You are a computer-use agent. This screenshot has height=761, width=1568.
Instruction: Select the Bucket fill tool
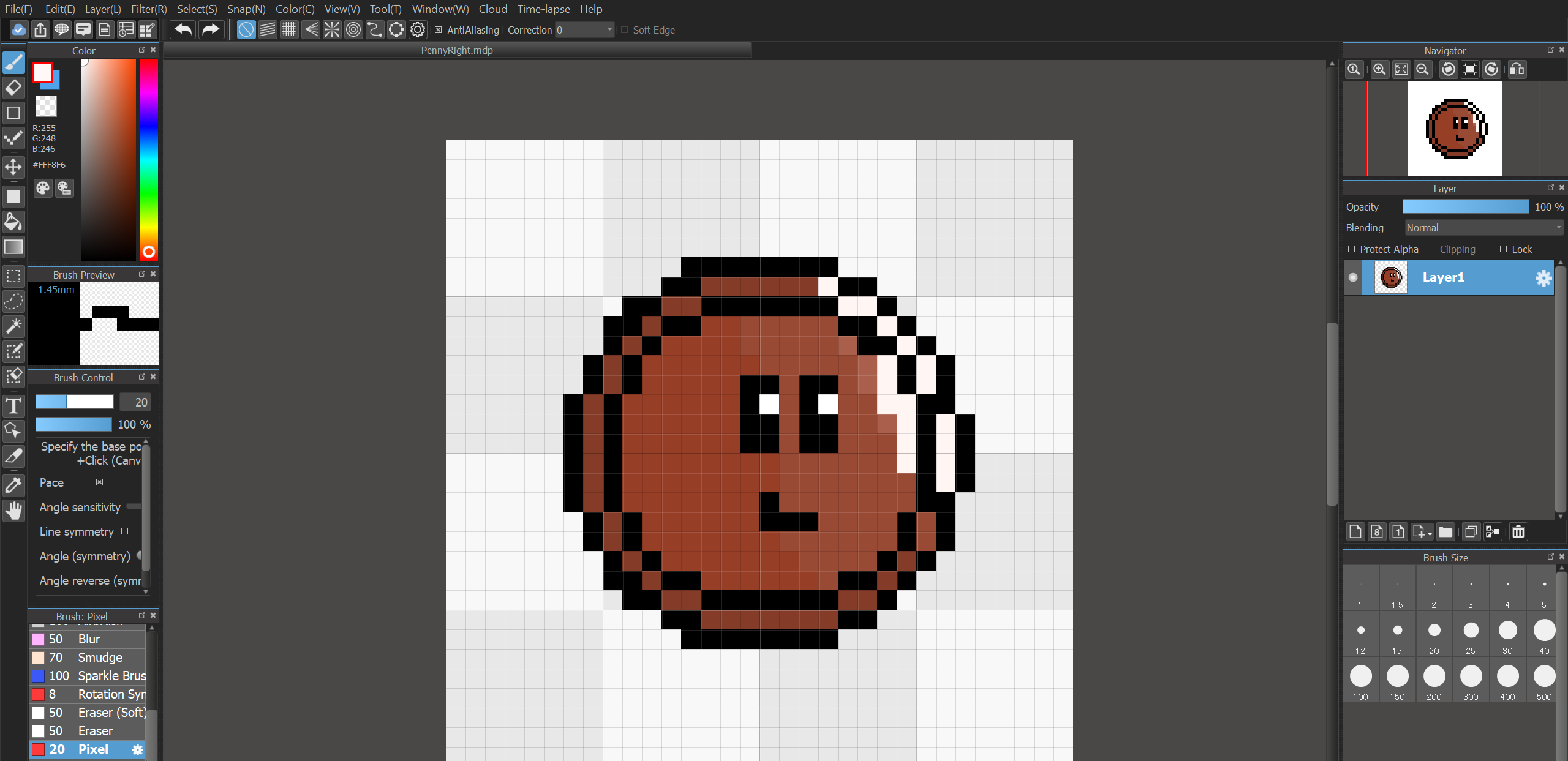click(13, 222)
